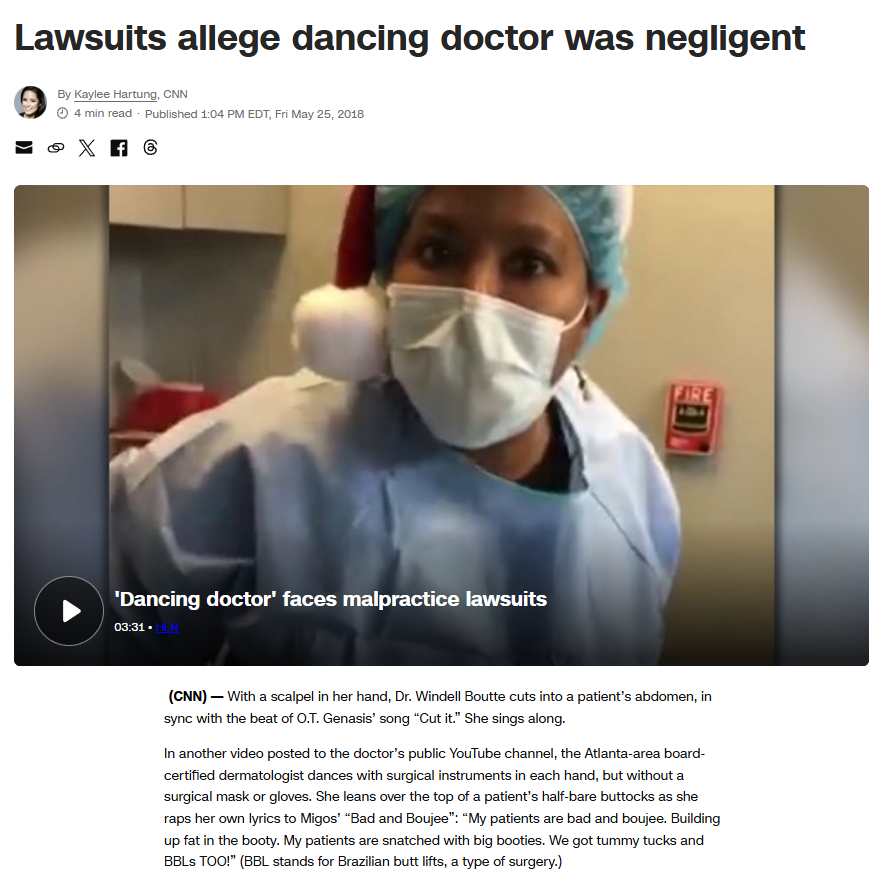Click the headline Lawsuits allege dancing doctor was negligent
The image size is (873, 872).
point(410,38)
